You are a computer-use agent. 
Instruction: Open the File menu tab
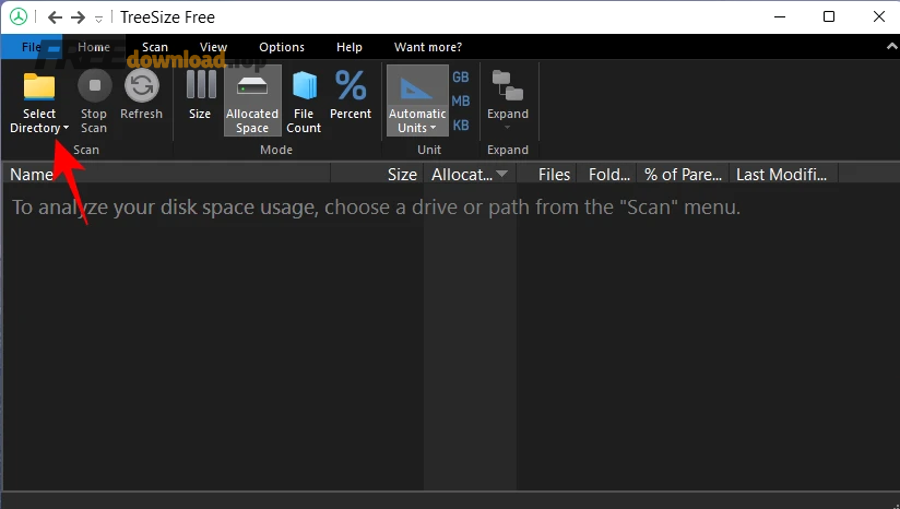[x=32, y=47]
